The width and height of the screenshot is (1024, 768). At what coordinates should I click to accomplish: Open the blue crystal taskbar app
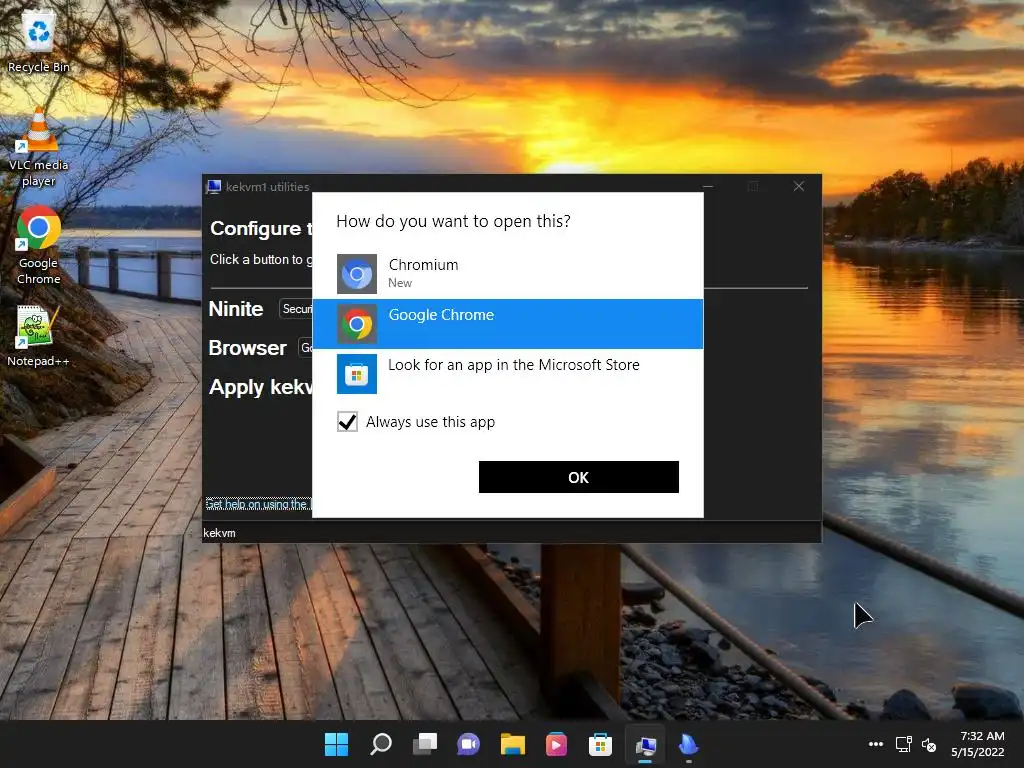click(688, 744)
